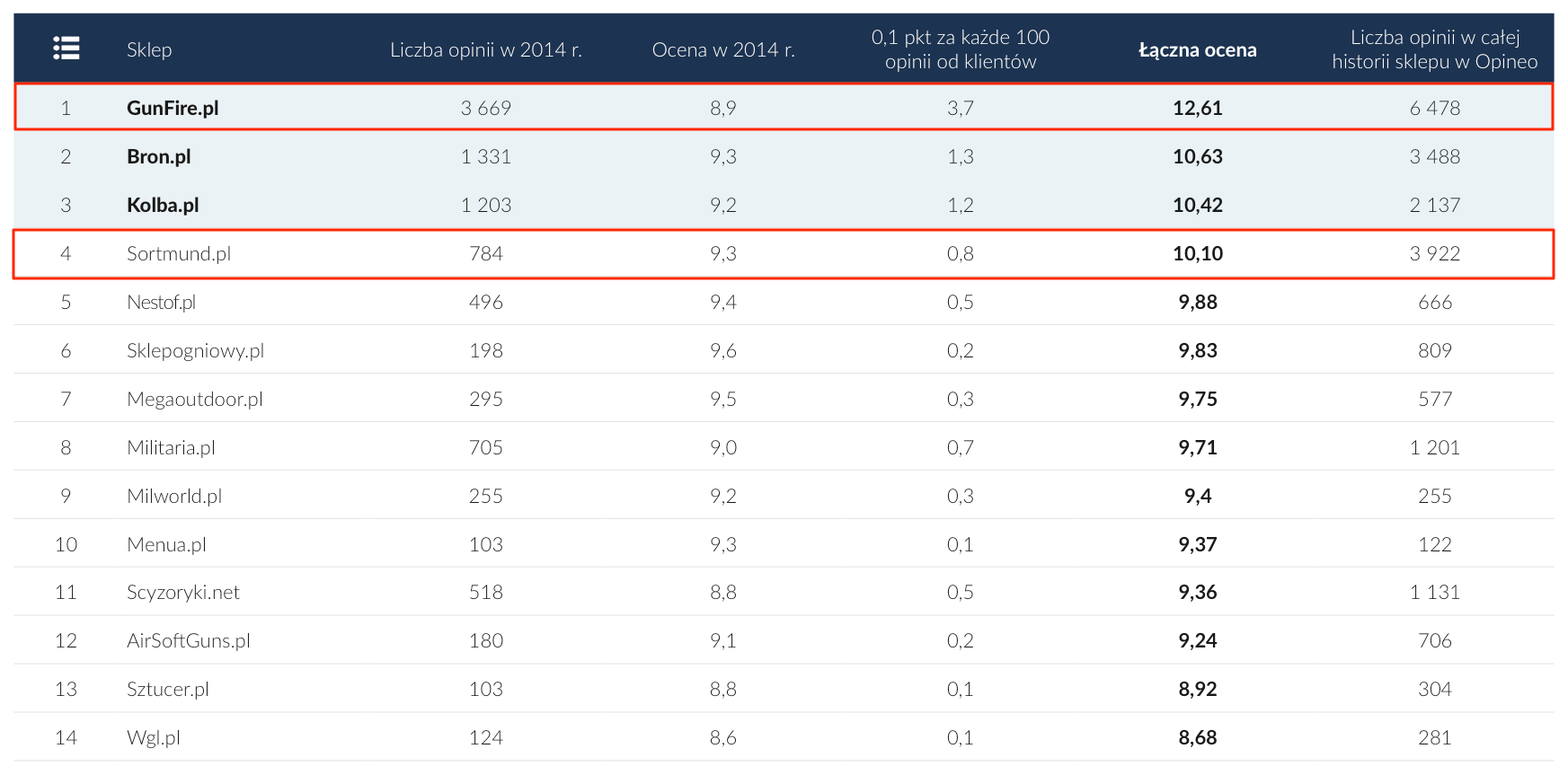Open the GunFire.pl shop link

pos(173,108)
